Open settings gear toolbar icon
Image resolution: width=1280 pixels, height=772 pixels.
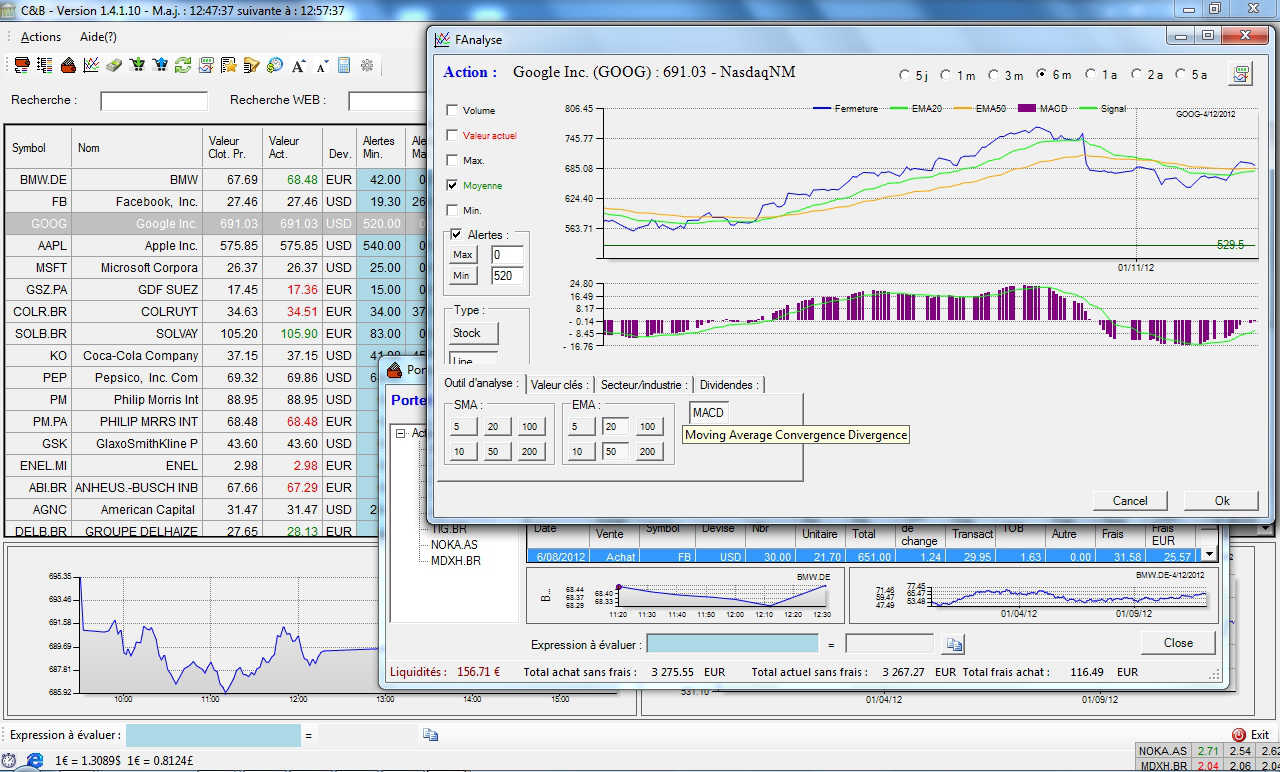367,65
